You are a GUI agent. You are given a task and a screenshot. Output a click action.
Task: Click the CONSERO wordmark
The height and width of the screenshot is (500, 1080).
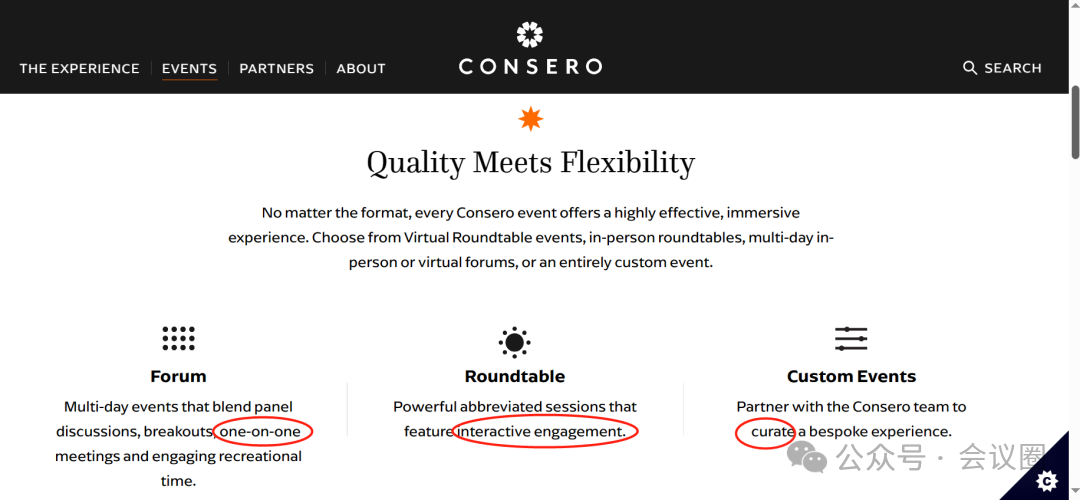(x=530, y=67)
